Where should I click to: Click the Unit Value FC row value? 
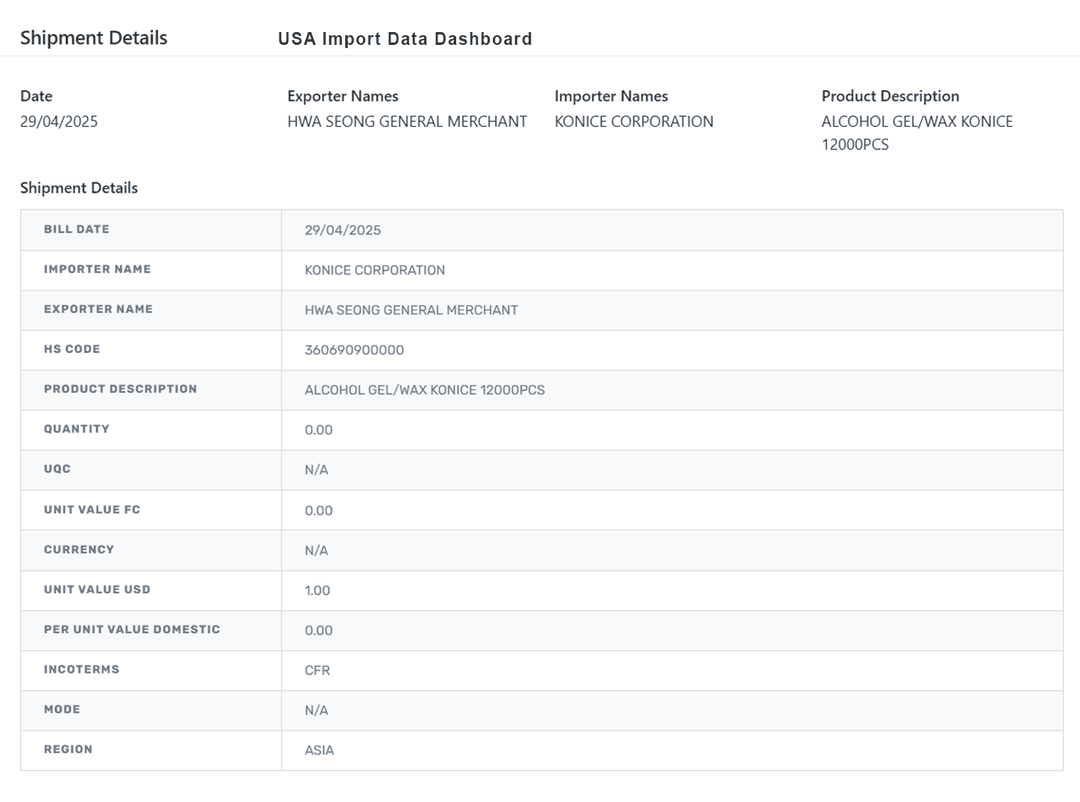[318, 510]
